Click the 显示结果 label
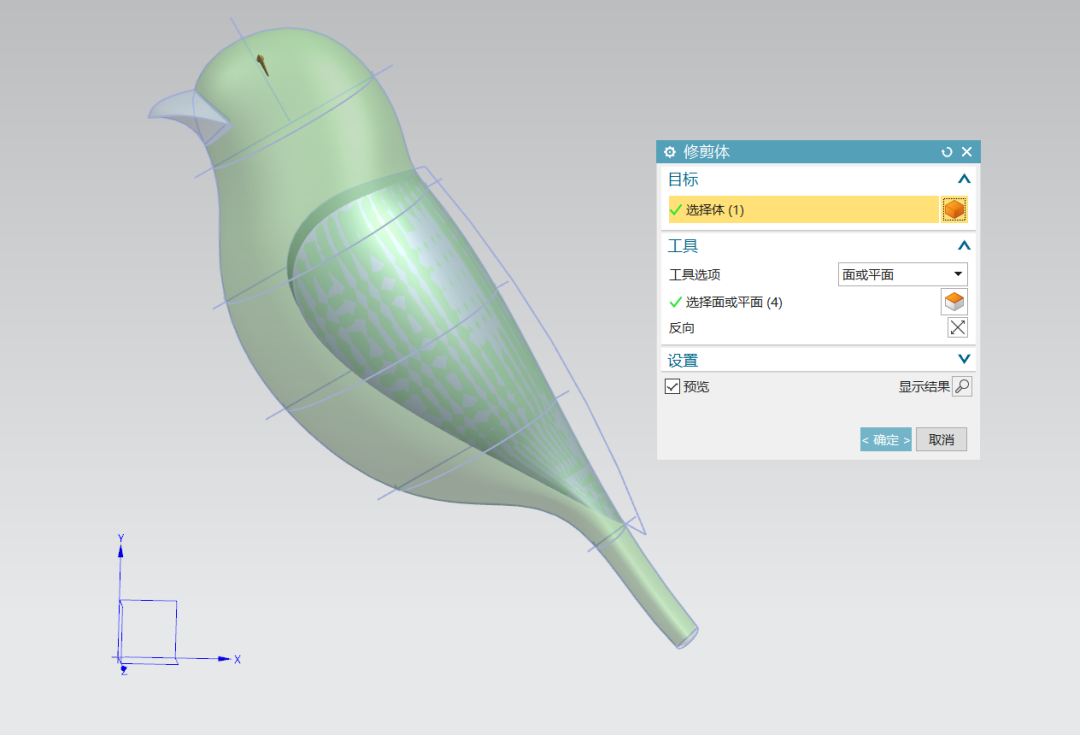 click(924, 386)
